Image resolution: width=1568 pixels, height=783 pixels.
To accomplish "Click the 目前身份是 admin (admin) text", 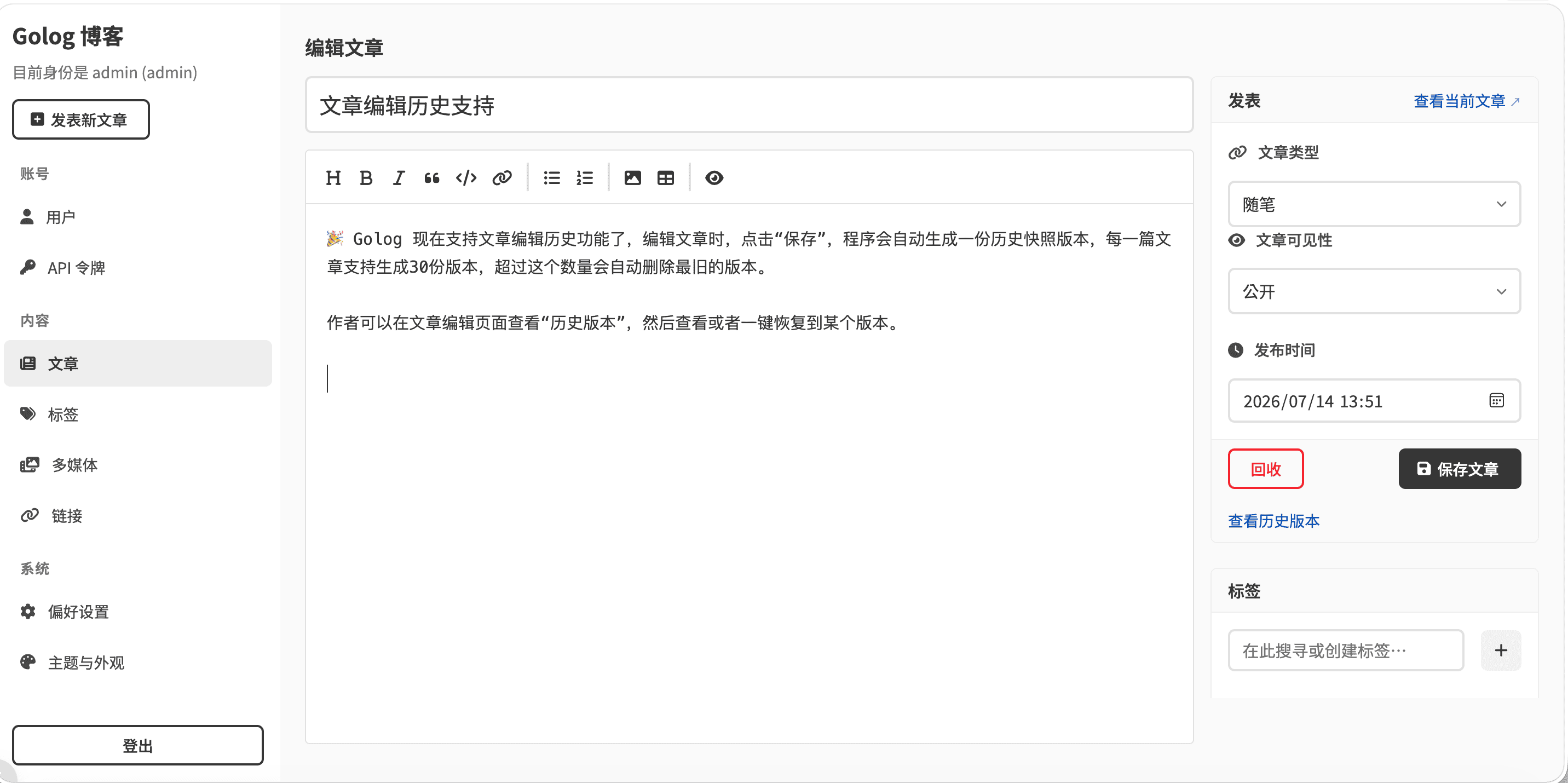I will tap(105, 72).
